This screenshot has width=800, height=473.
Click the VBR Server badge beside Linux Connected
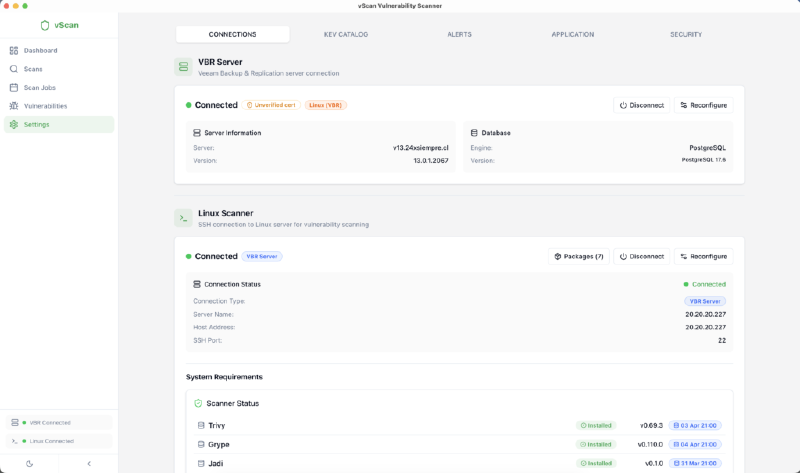pos(262,256)
